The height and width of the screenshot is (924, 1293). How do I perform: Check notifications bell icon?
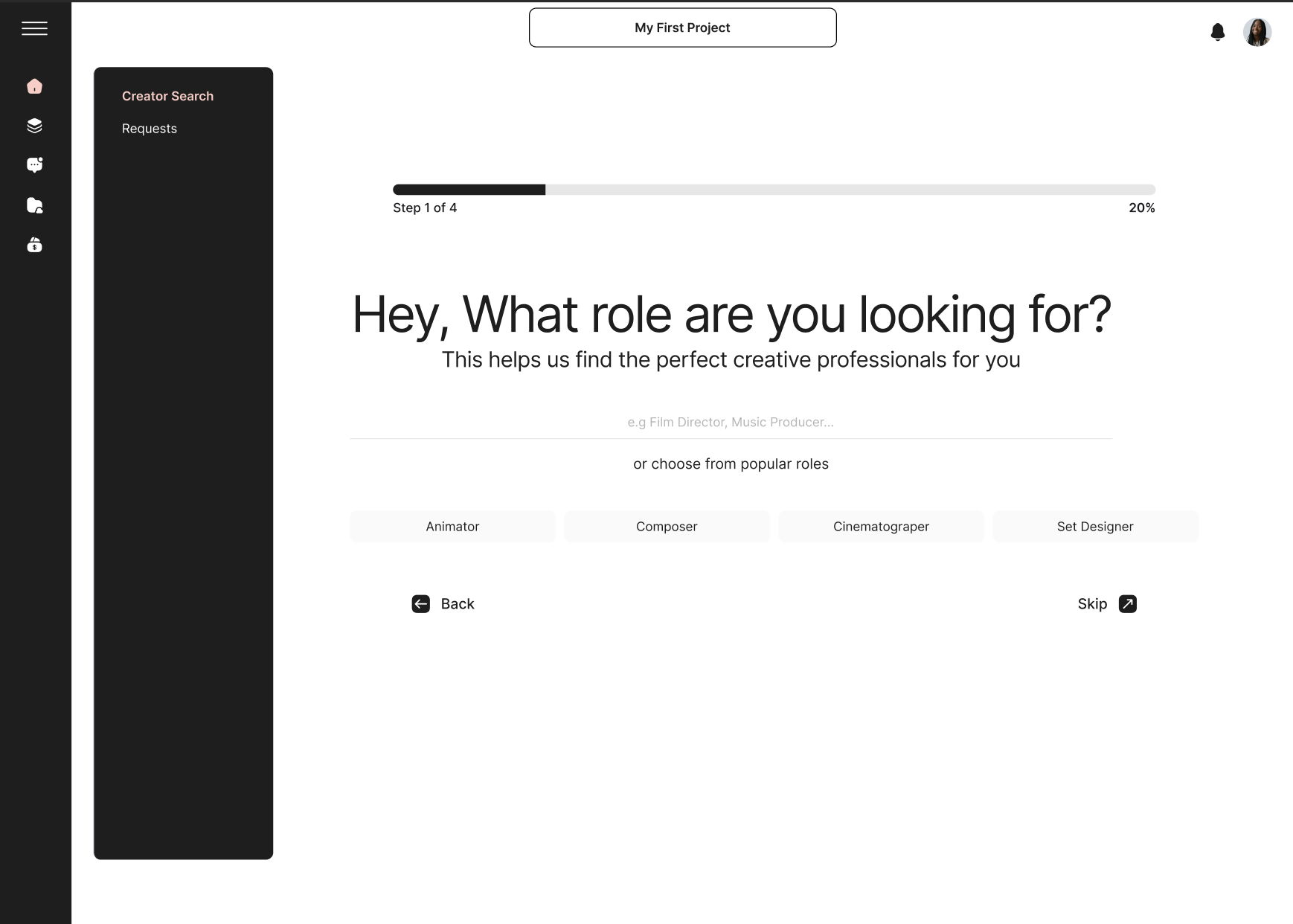click(1217, 32)
